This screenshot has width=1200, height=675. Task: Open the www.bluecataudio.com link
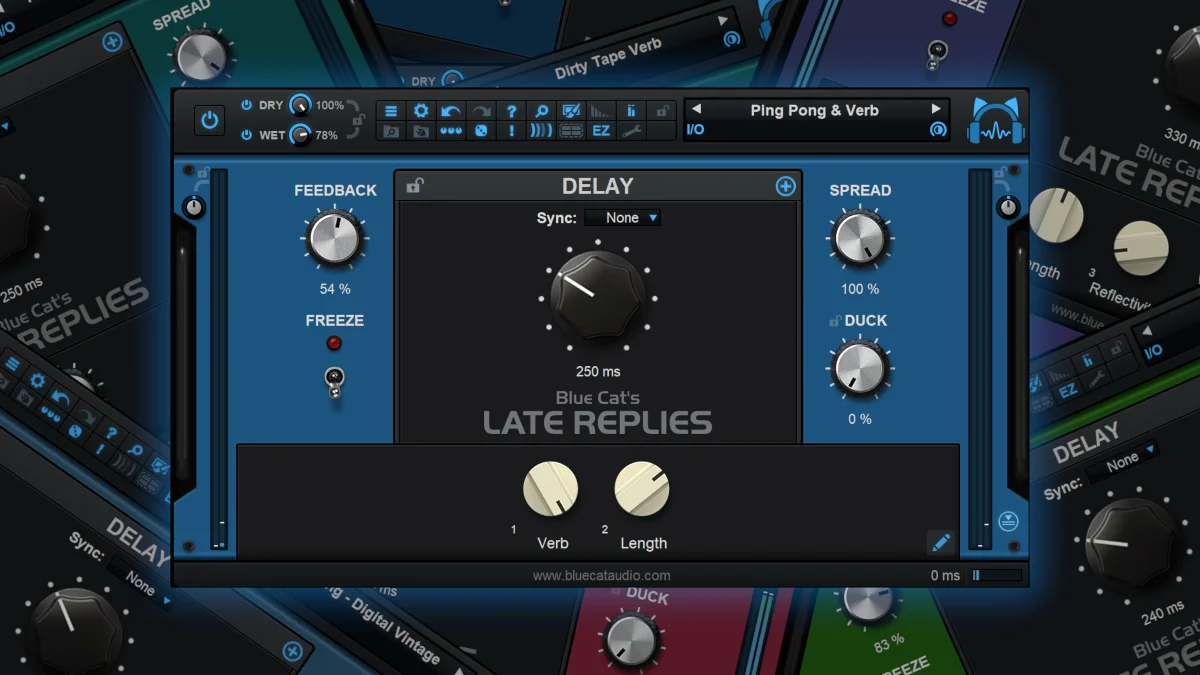601,575
